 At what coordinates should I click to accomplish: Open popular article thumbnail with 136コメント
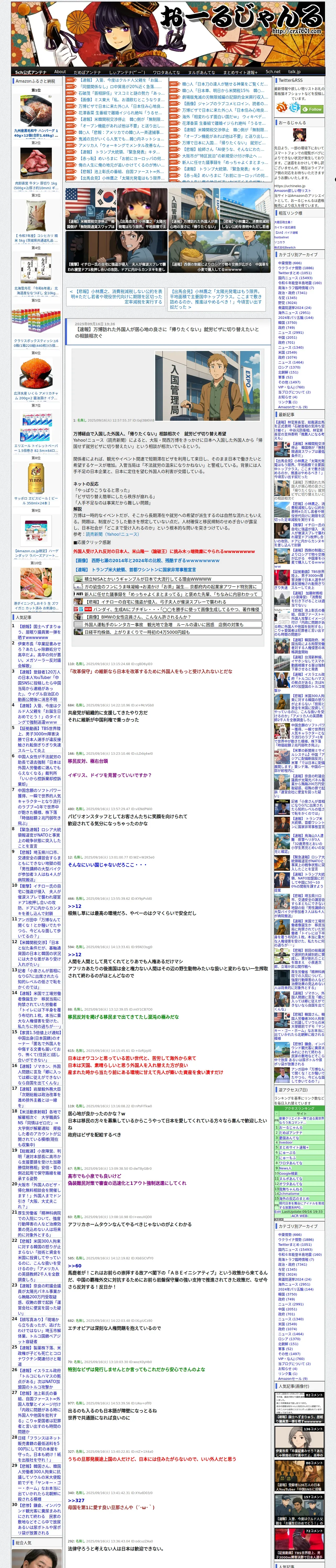click(299, 1442)
